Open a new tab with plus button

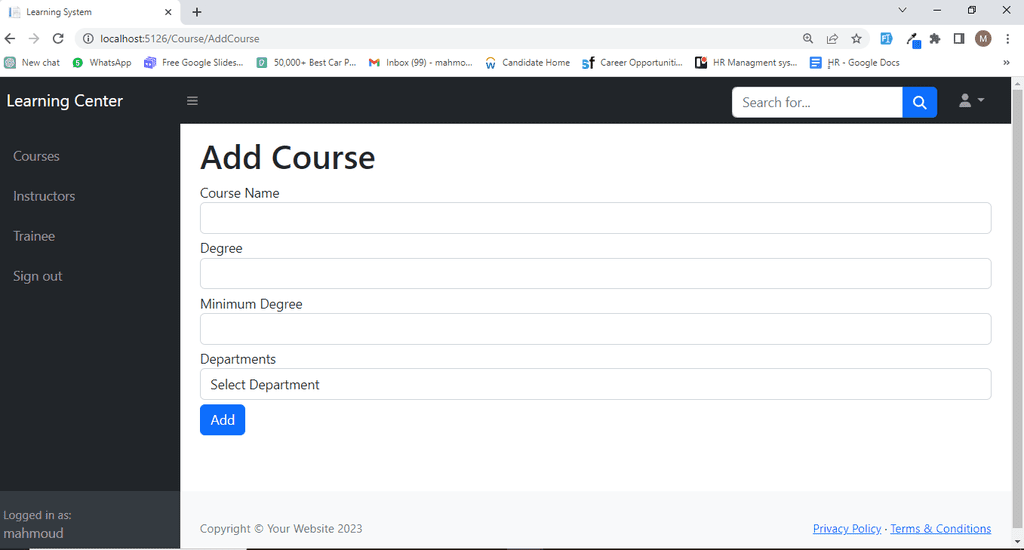tap(197, 12)
